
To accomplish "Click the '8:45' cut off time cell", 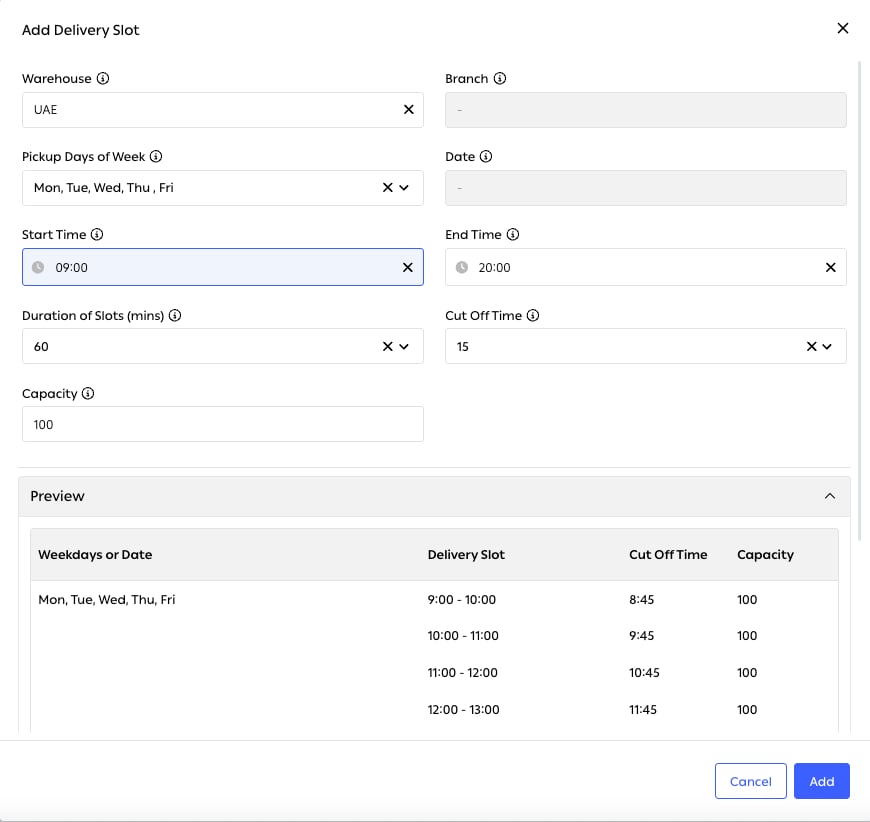I will pyautogui.click(x=641, y=599).
